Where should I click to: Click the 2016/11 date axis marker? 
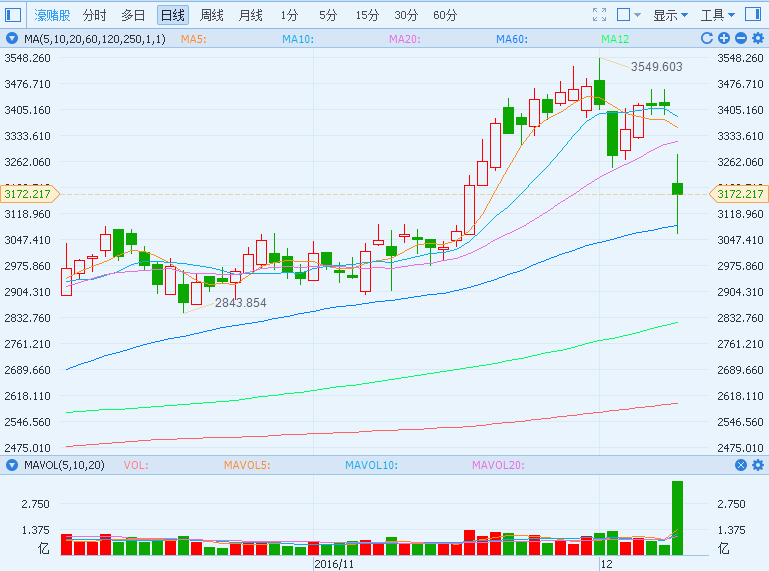pyautogui.click(x=334, y=564)
